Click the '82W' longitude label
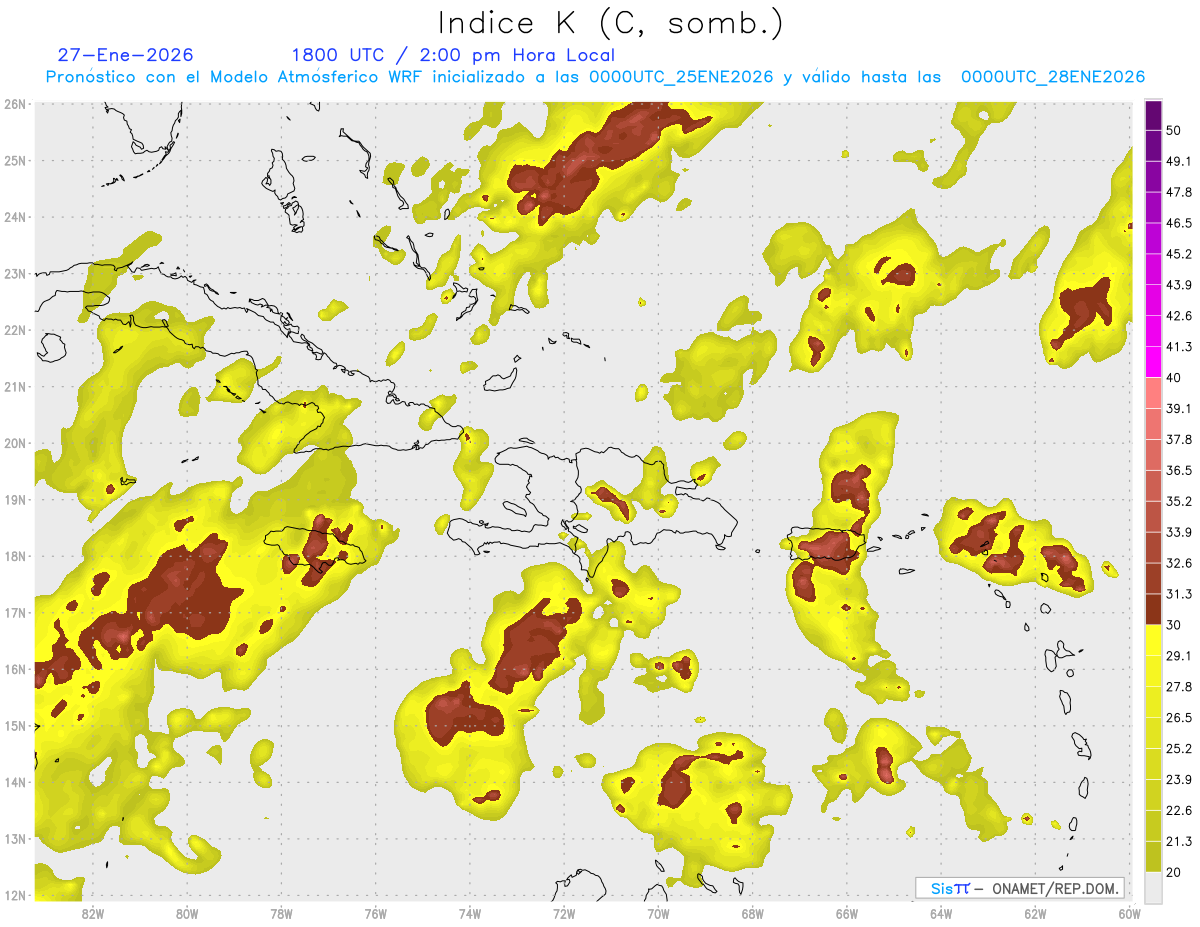The image size is (1200, 927). tap(92, 913)
